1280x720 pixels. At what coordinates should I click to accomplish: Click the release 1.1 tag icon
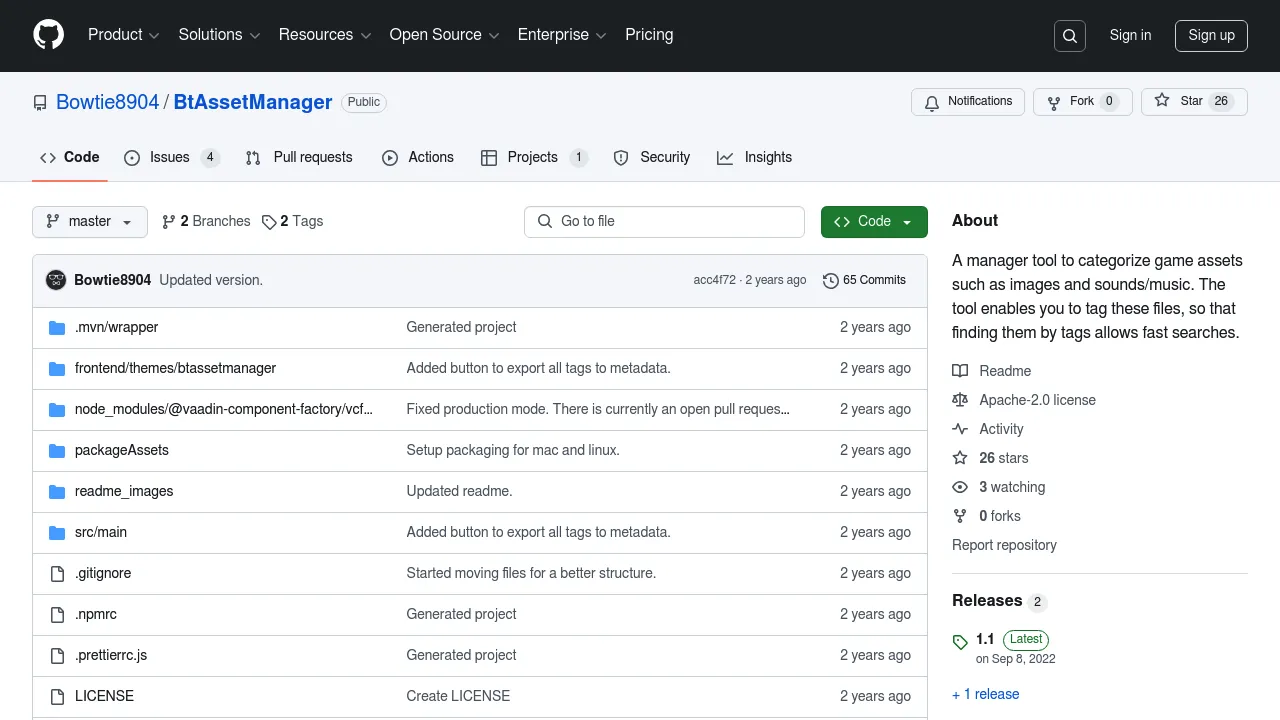960,642
